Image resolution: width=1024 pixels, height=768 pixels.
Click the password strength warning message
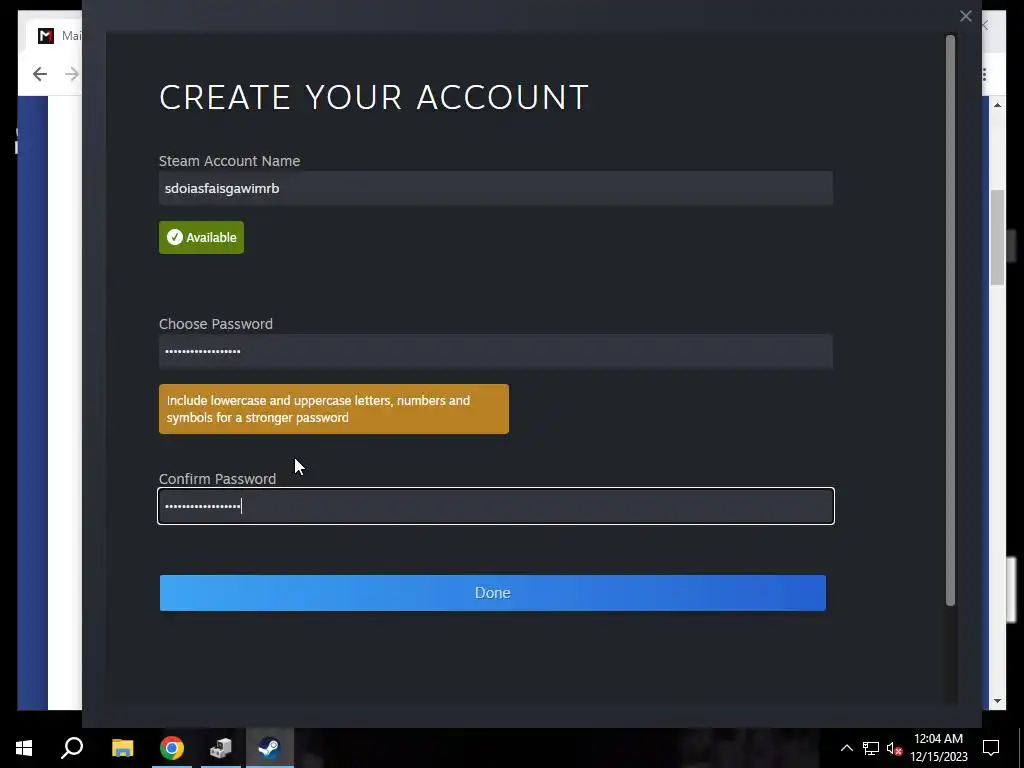[x=334, y=409]
